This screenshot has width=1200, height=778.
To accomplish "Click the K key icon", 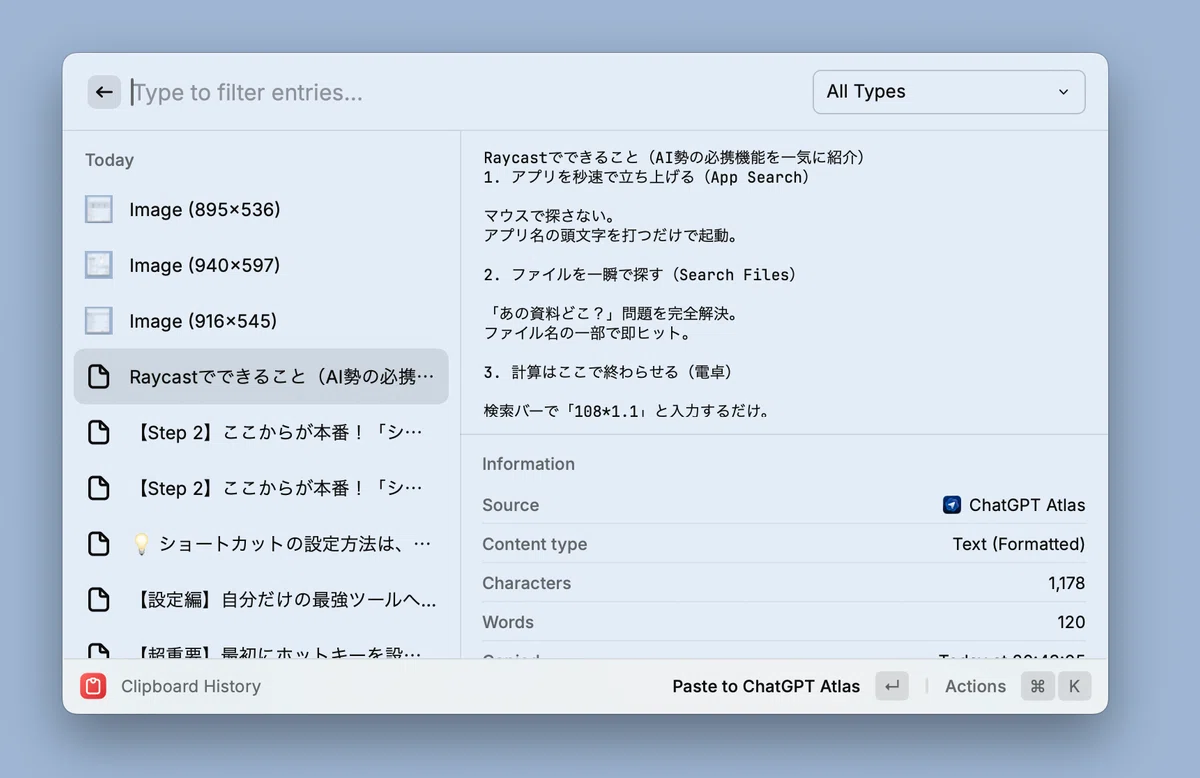I will (1074, 686).
